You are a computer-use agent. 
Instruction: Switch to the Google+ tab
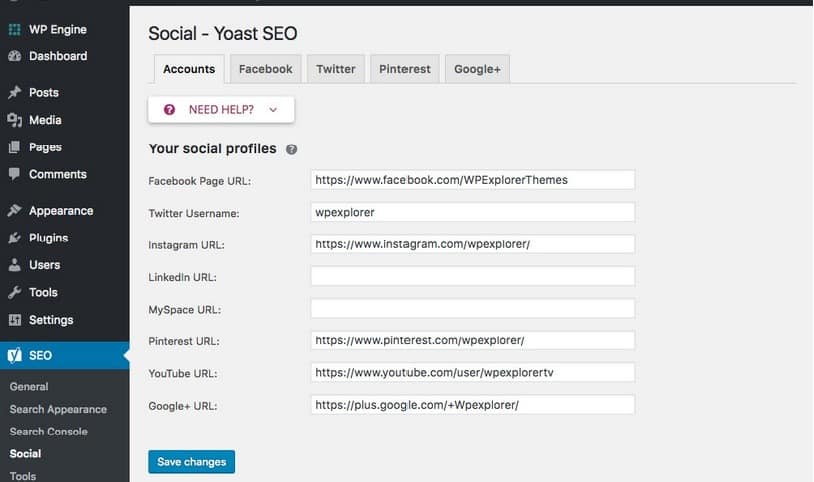coord(478,69)
